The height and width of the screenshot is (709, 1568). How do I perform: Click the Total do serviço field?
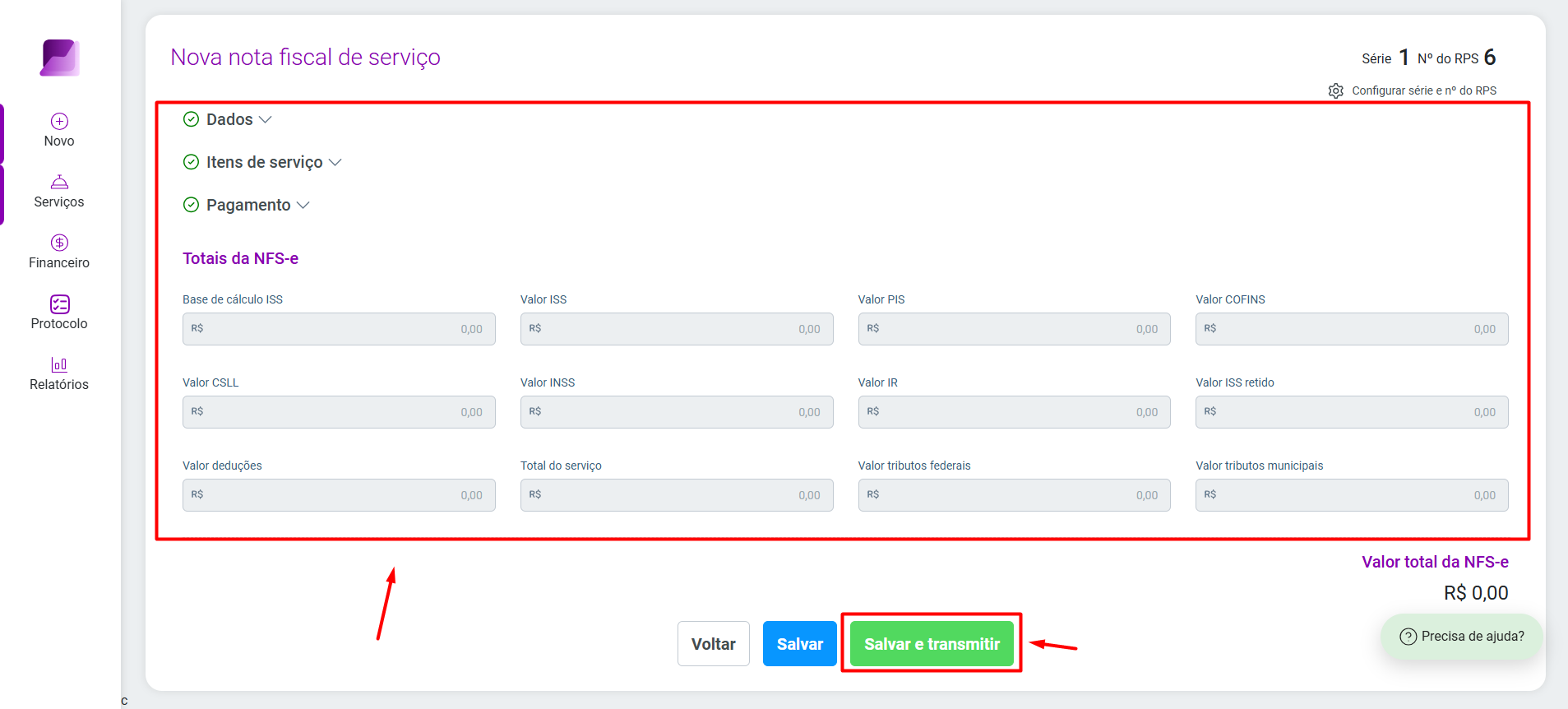click(x=677, y=495)
